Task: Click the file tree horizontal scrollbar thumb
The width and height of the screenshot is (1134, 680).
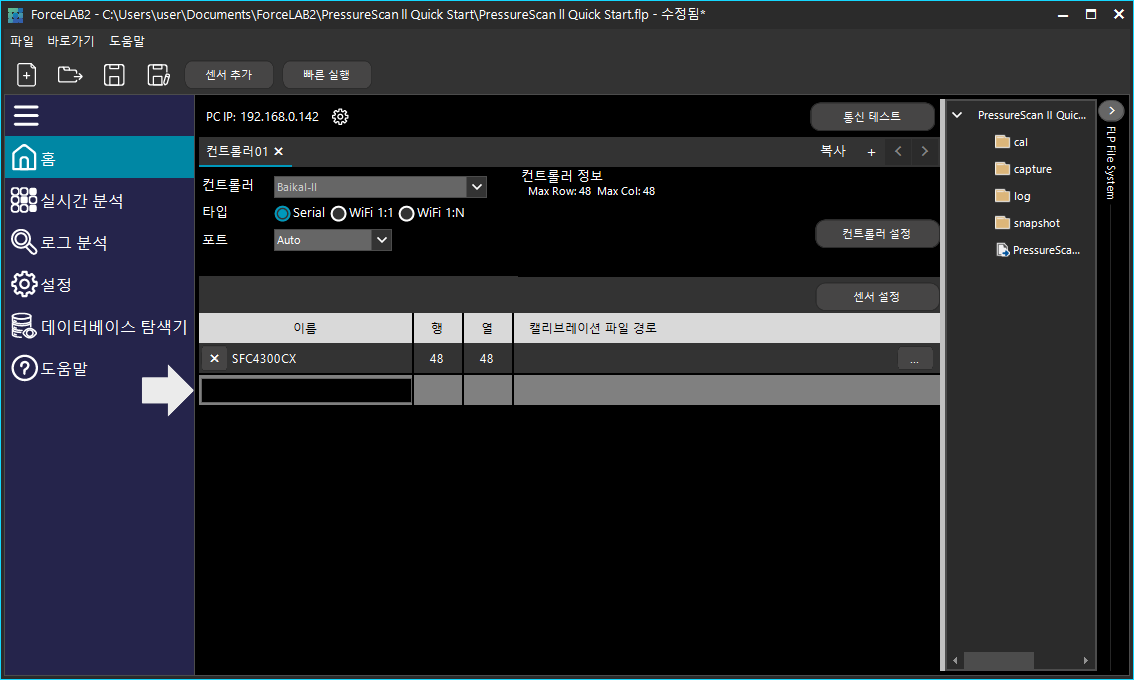Action: coord(999,660)
